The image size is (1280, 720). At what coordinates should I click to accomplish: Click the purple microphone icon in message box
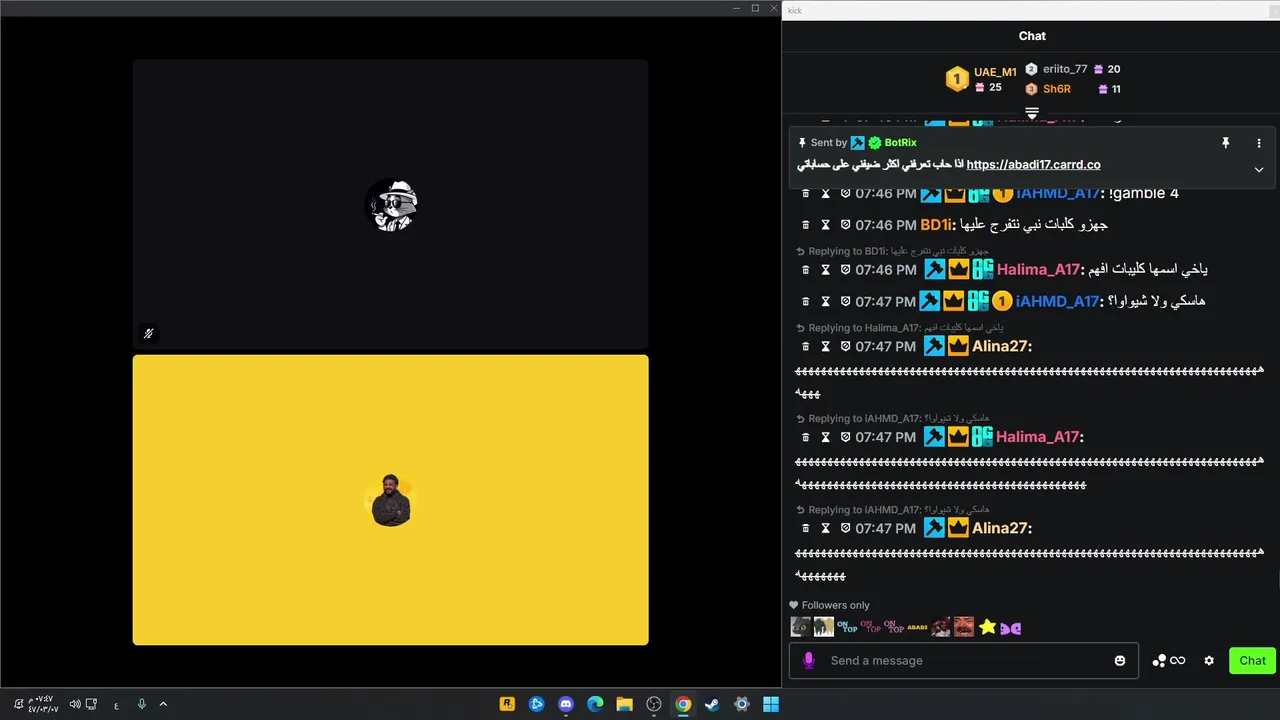point(809,660)
